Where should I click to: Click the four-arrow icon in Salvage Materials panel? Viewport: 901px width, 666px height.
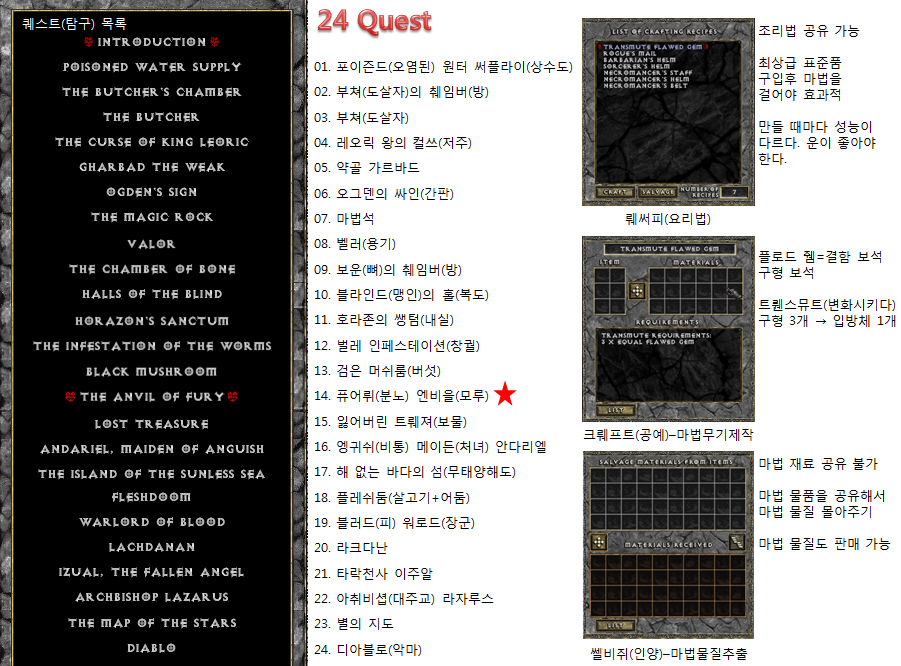click(x=598, y=542)
